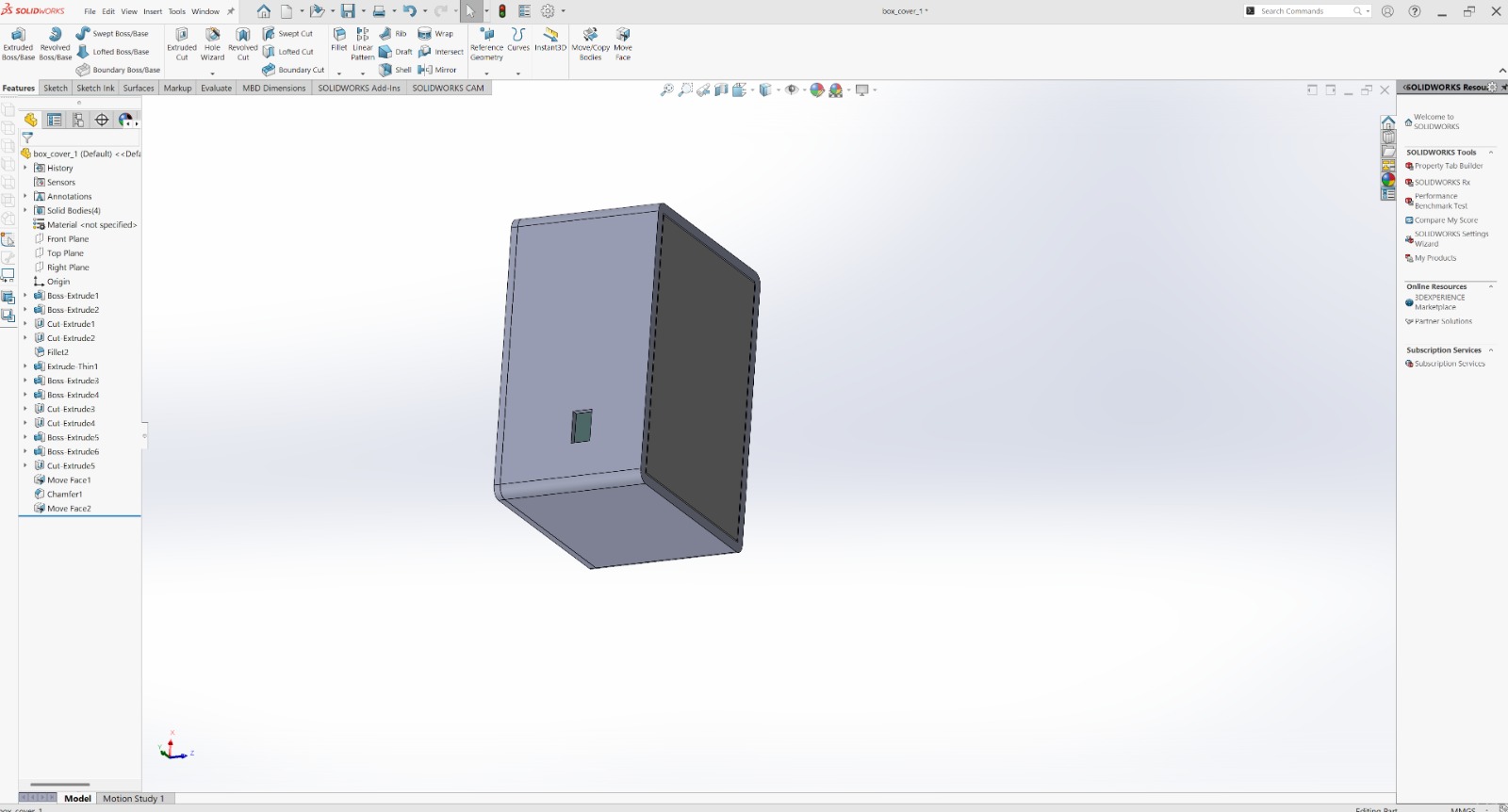Open the Property Tab Builder link
The width and height of the screenshot is (1508, 812).
1449,166
